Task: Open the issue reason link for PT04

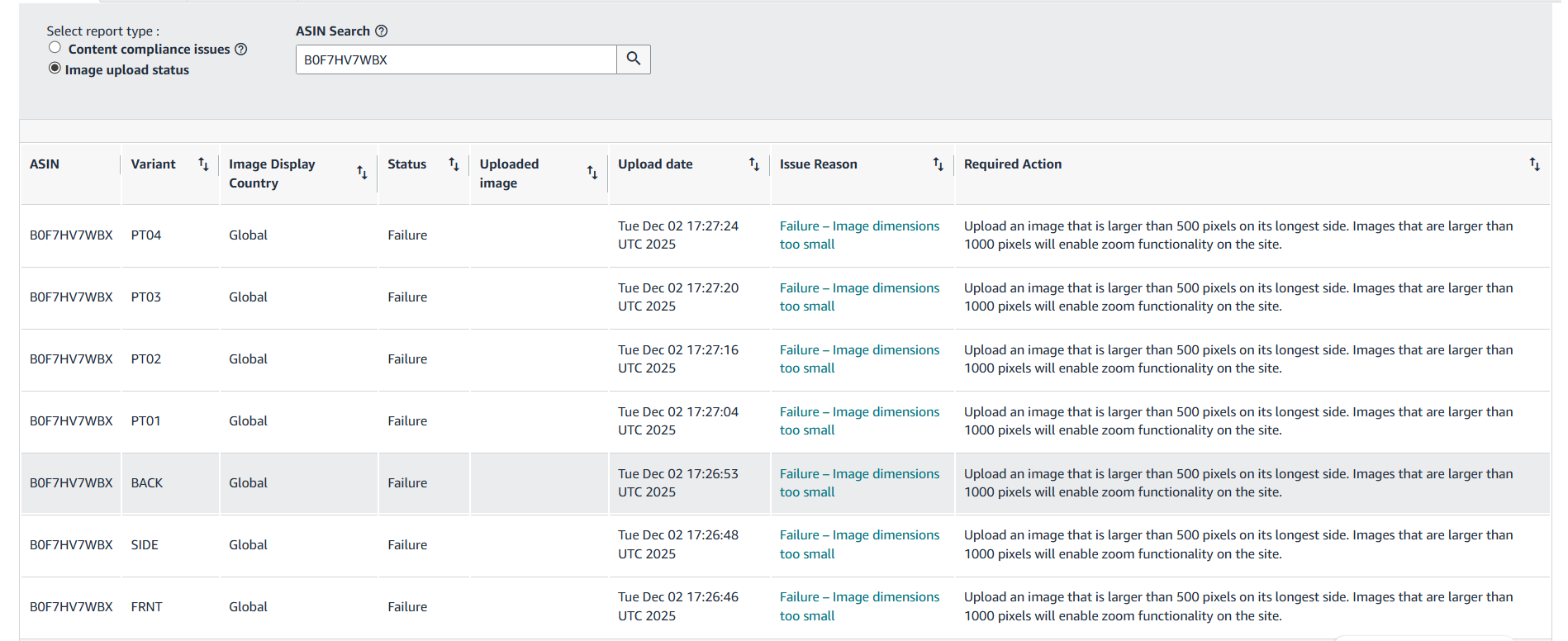Action: (x=859, y=235)
